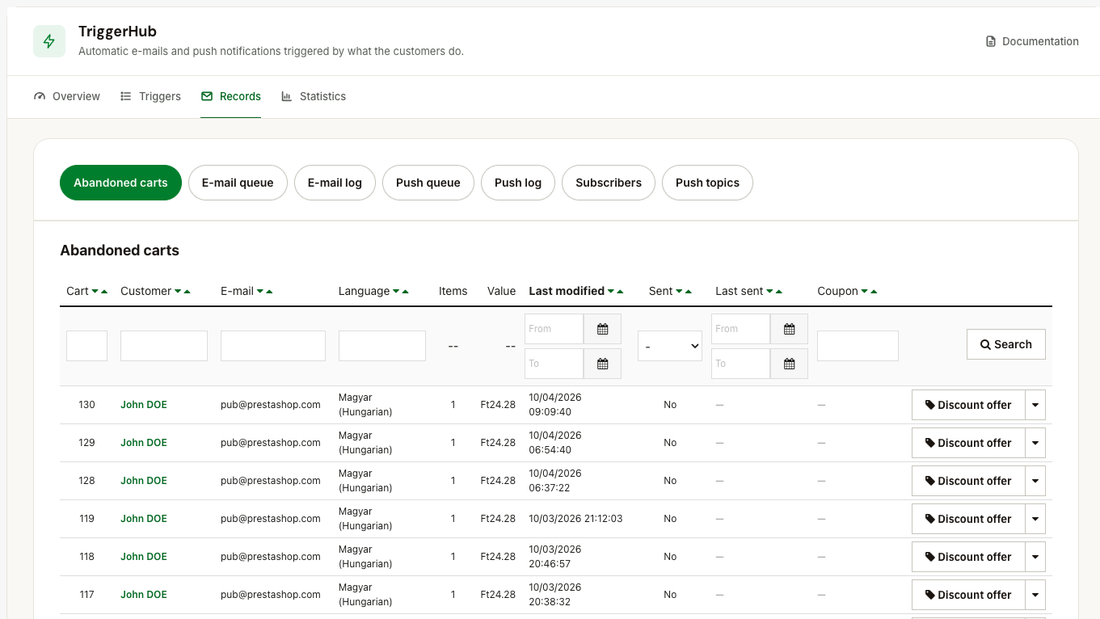
Task: Send Discount offer for cart 118
Action: (x=968, y=557)
